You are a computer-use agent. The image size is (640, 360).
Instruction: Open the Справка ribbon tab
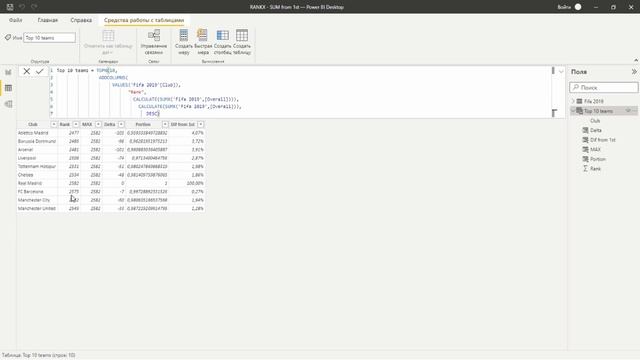pos(81,20)
